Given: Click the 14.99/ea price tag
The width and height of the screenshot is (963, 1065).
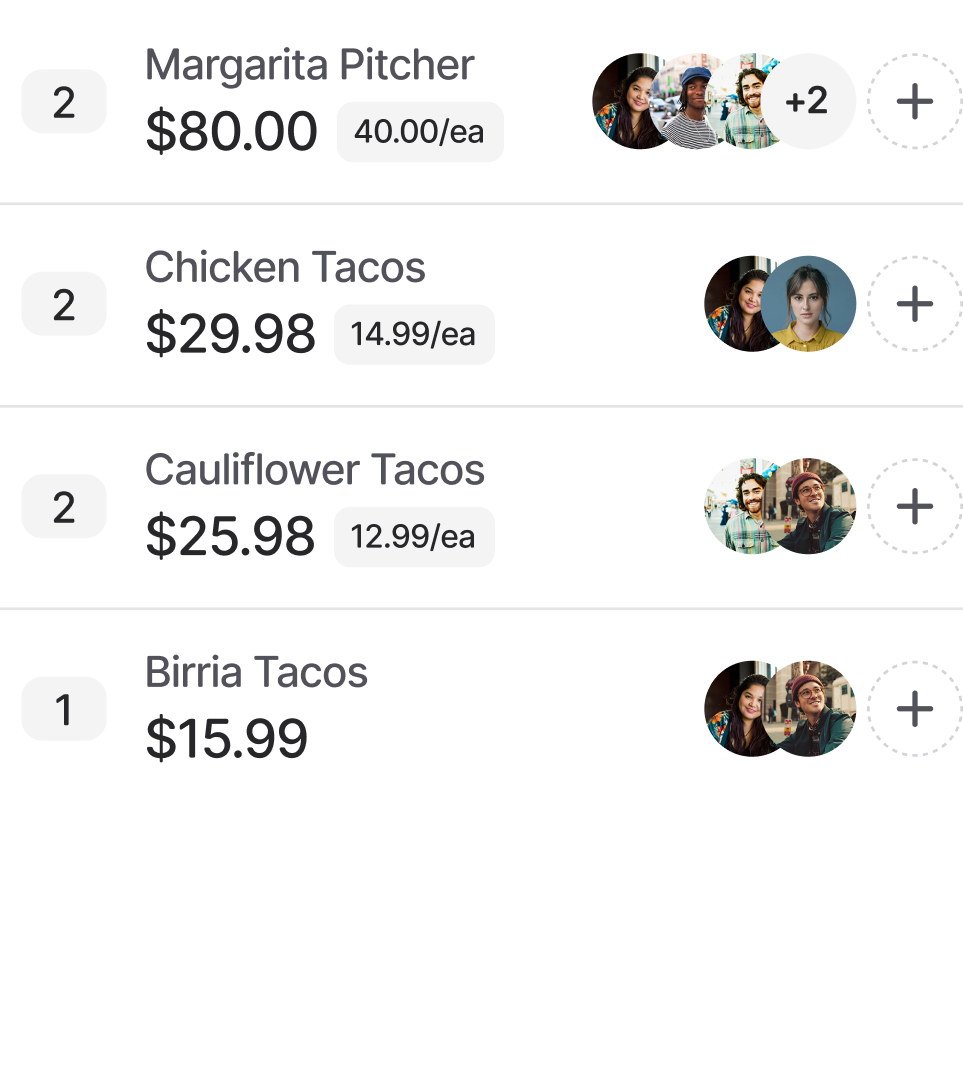Looking at the screenshot, I should tap(413, 334).
